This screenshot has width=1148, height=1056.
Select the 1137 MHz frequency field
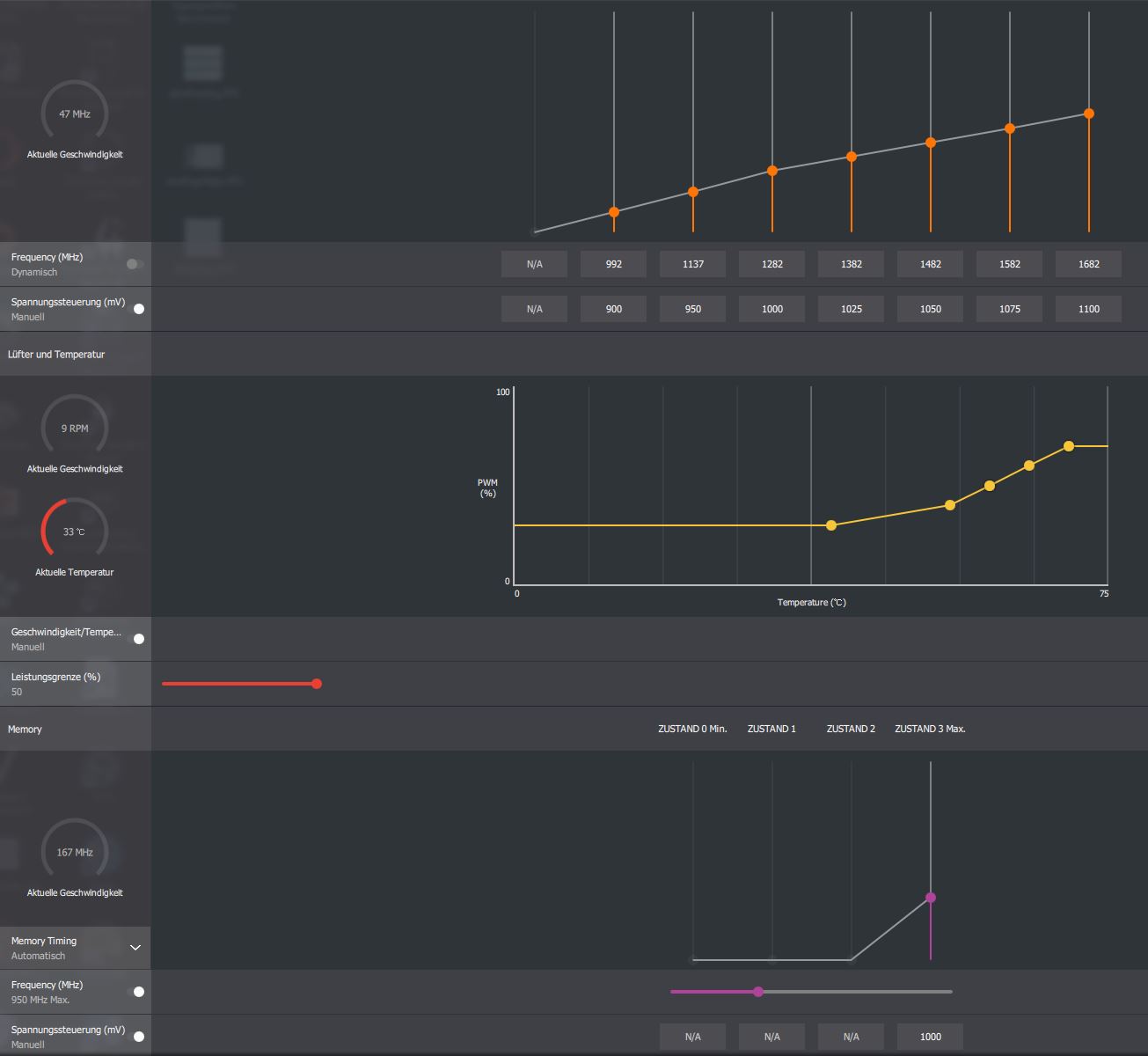click(x=693, y=264)
